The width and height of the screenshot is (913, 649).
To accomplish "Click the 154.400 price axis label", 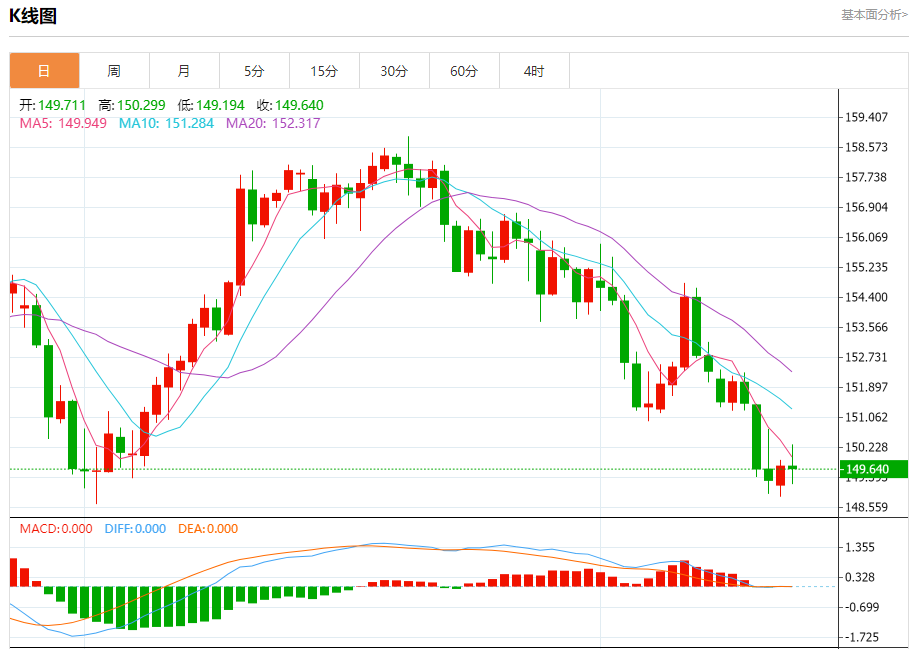I will (x=866, y=297).
